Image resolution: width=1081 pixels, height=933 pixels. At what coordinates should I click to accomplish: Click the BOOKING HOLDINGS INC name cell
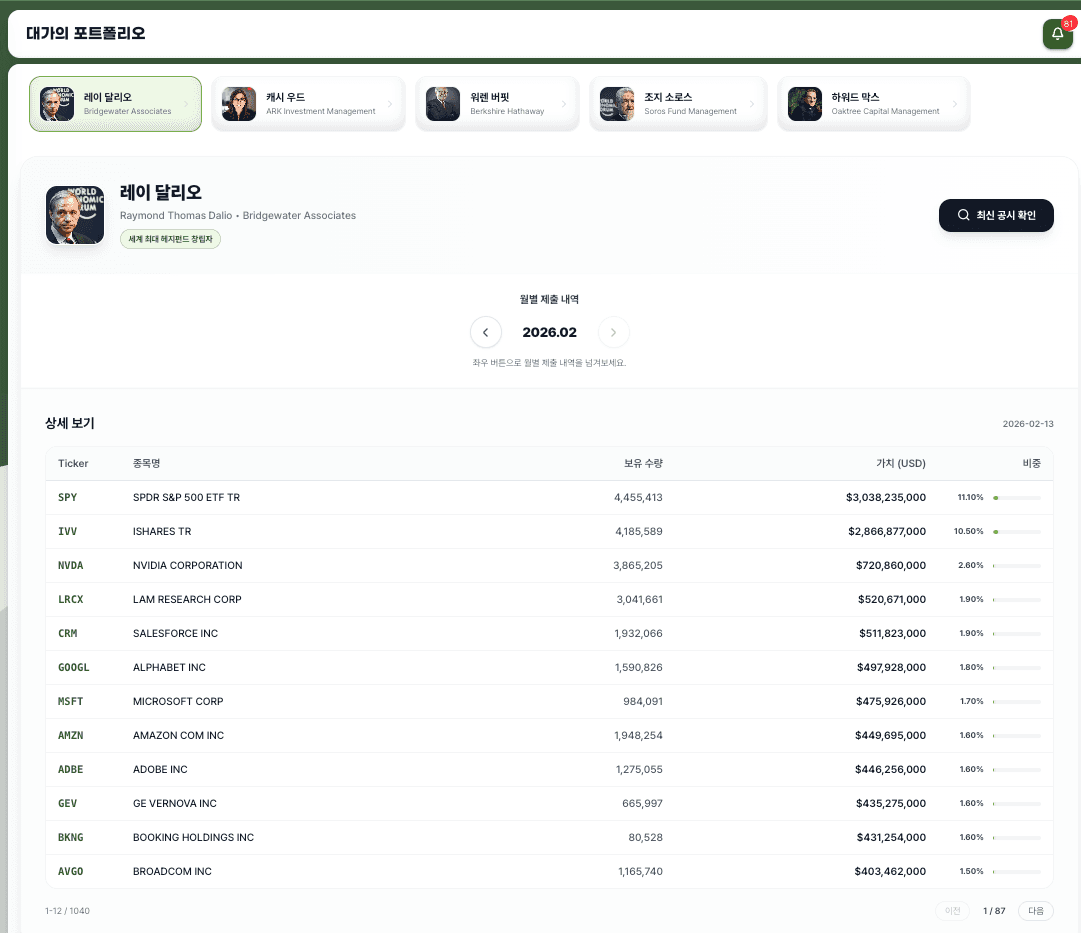click(x=193, y=837)
